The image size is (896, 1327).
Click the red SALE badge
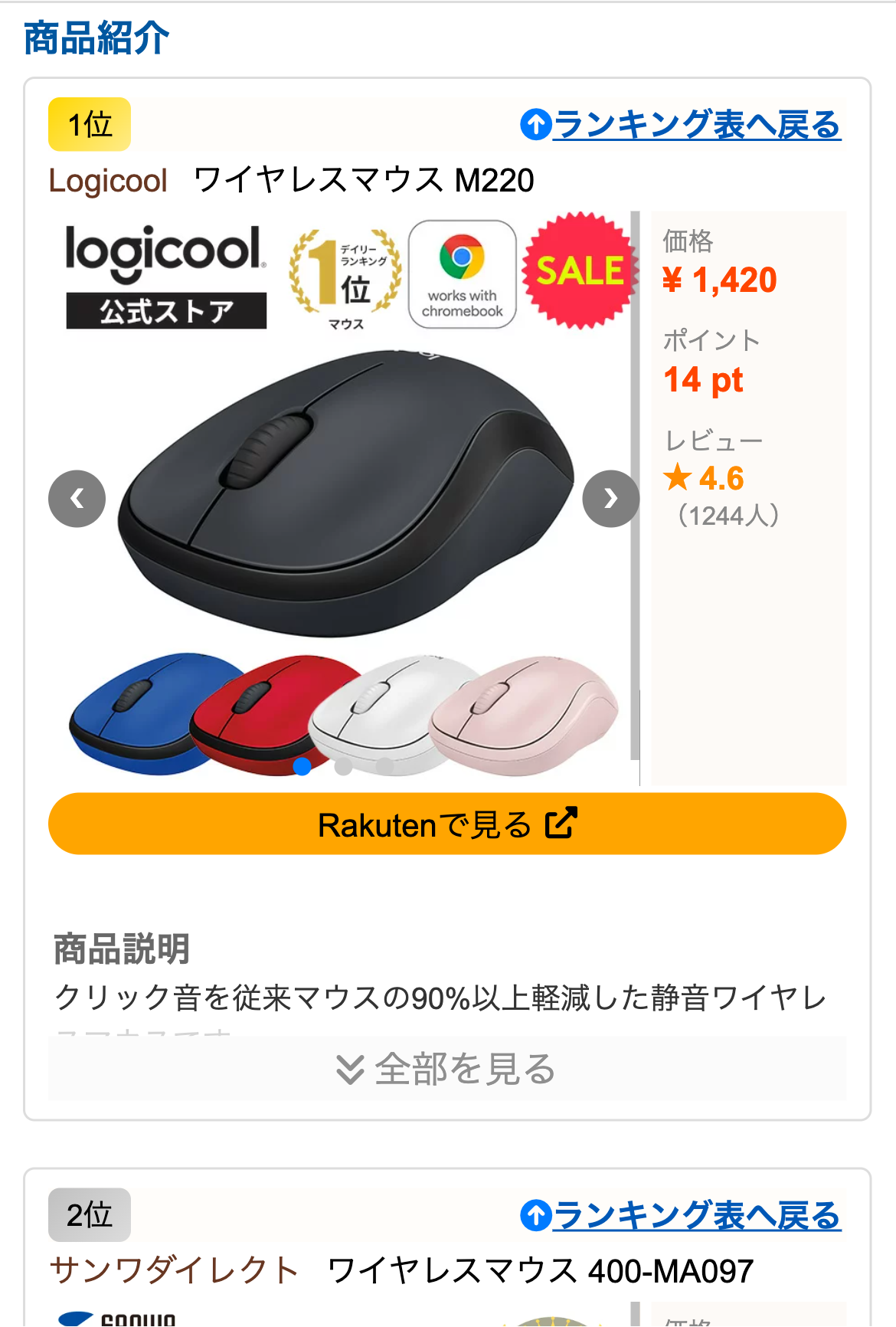(580, 271)
